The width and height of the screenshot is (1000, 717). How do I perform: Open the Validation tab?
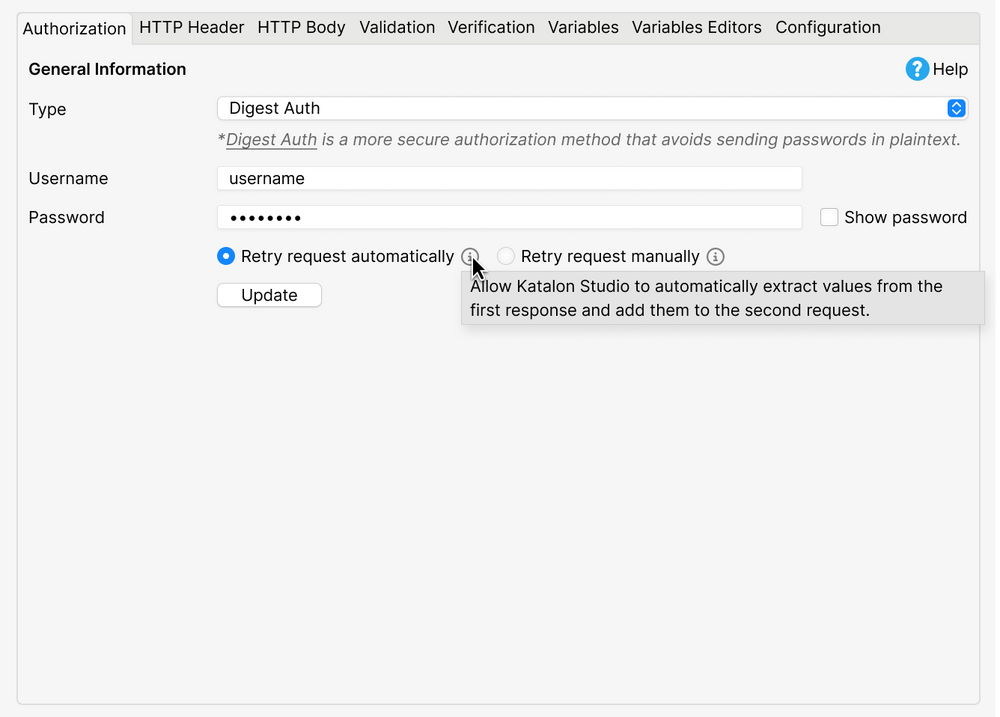click(397, 27)
